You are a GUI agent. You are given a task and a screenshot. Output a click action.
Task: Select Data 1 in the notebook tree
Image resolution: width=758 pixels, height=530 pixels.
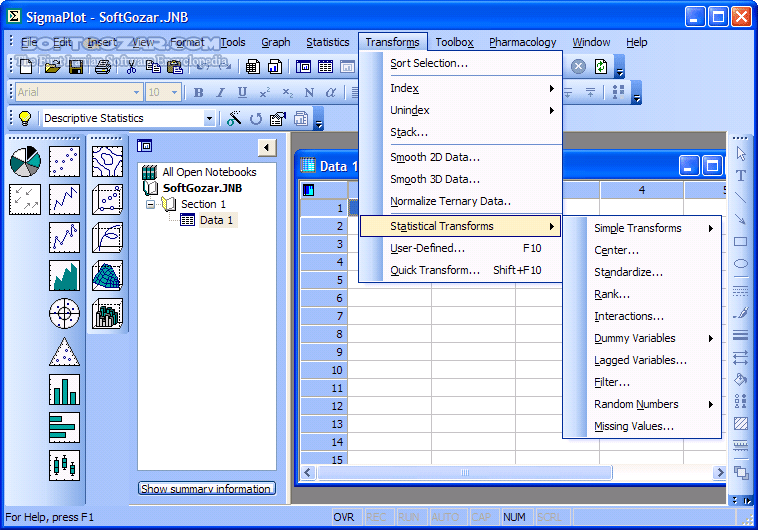point(216,220)
